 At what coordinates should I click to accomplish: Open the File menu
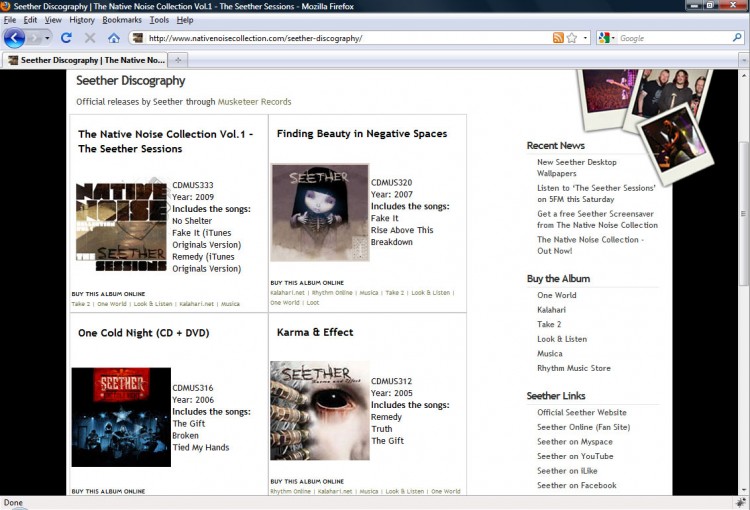[10, 20]
